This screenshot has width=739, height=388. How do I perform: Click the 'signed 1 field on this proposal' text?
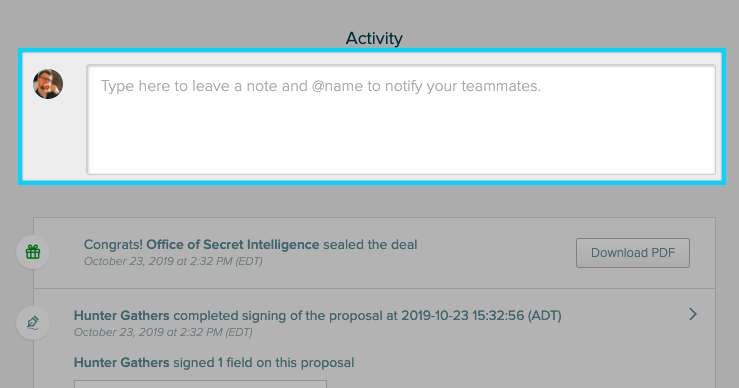point(264,363)
